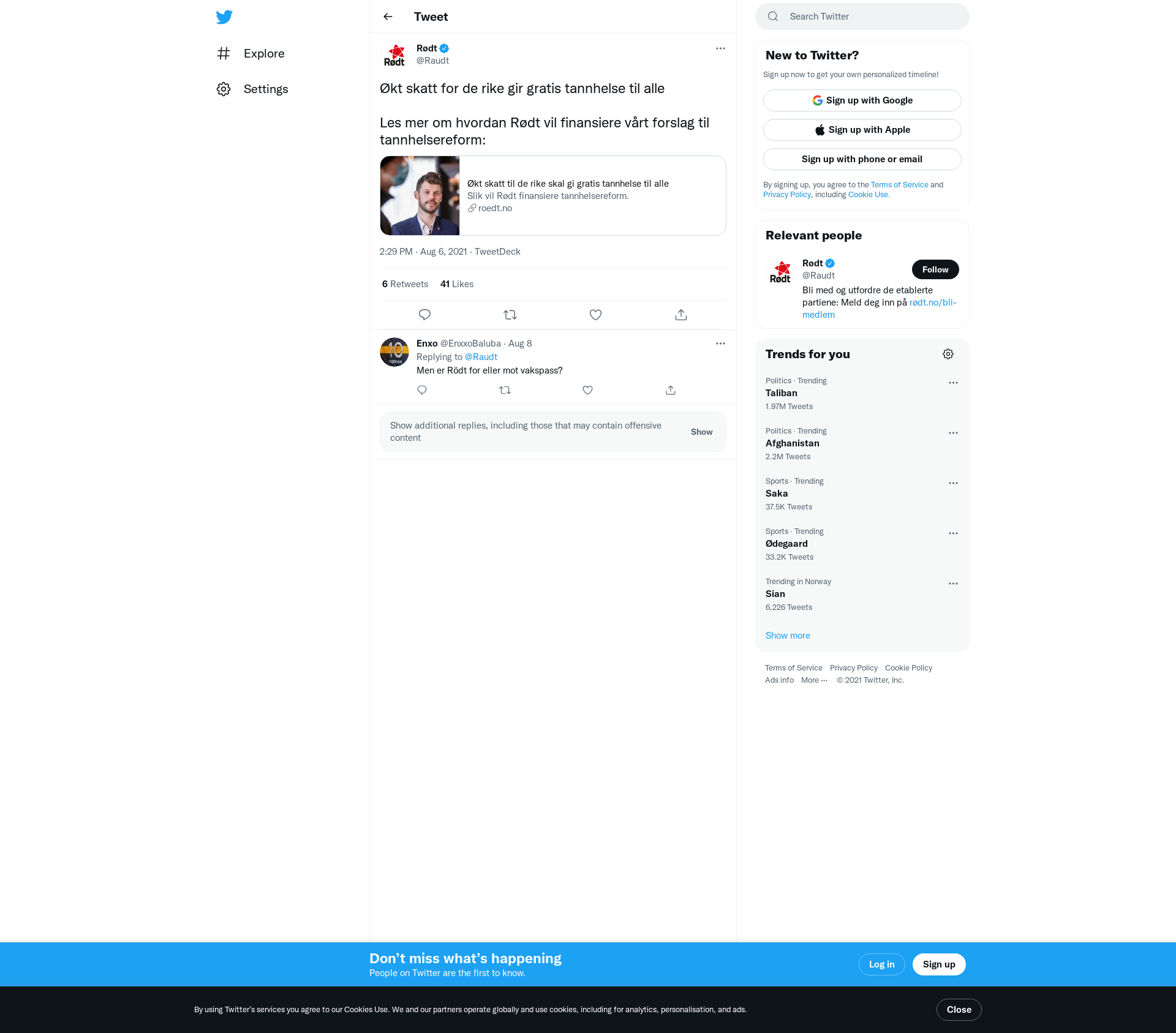Image resolution: width=1176 pixels, height=1033 pixels.
Task: Reply to Rødt's main tweet
Action: click(424, 315)
